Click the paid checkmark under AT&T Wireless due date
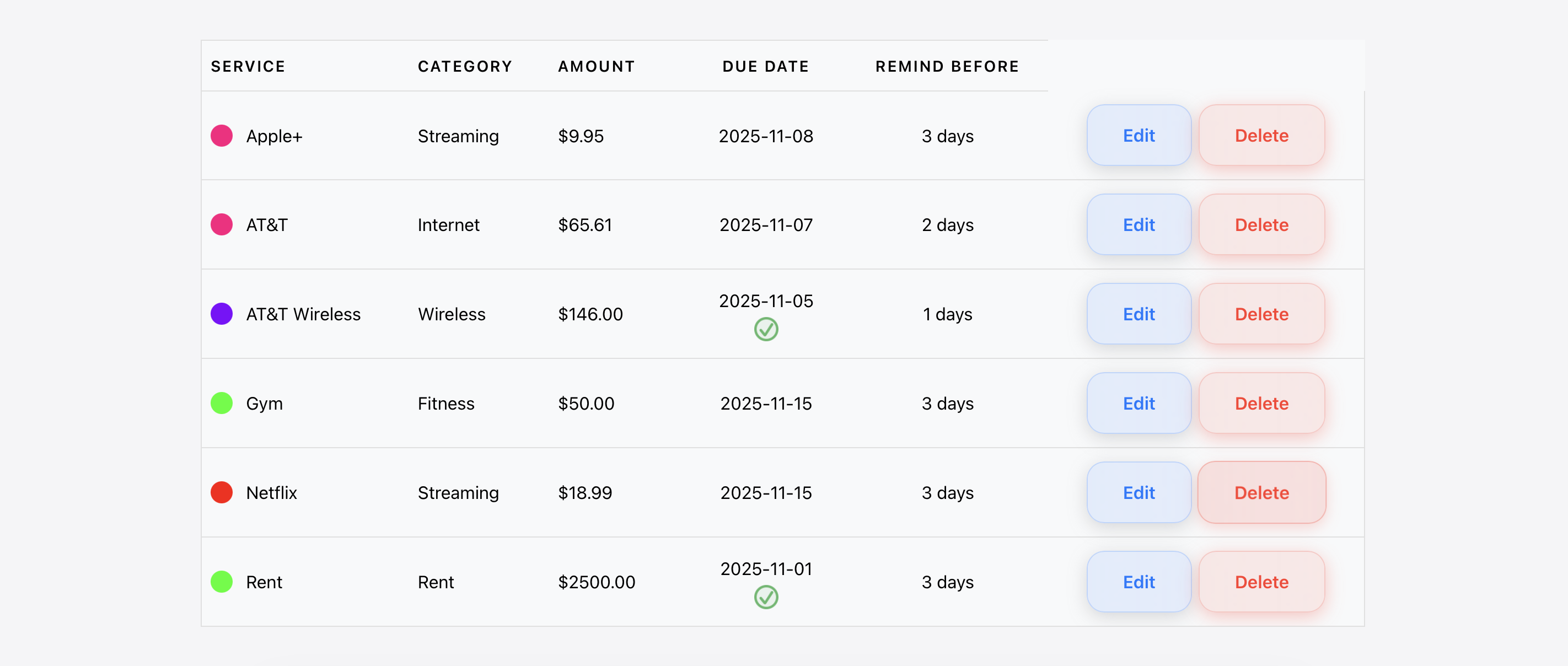This screenshot has width=1568, height=666. point(766,329)
